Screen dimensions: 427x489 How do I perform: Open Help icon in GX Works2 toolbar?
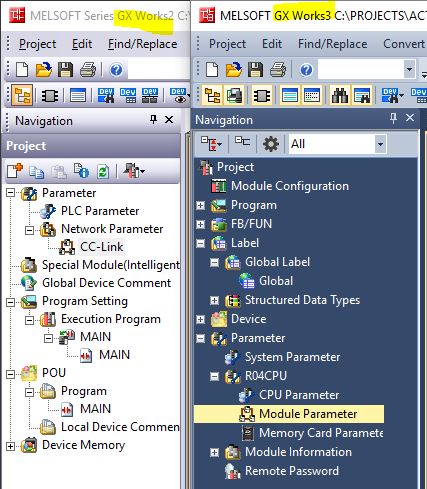116,70
